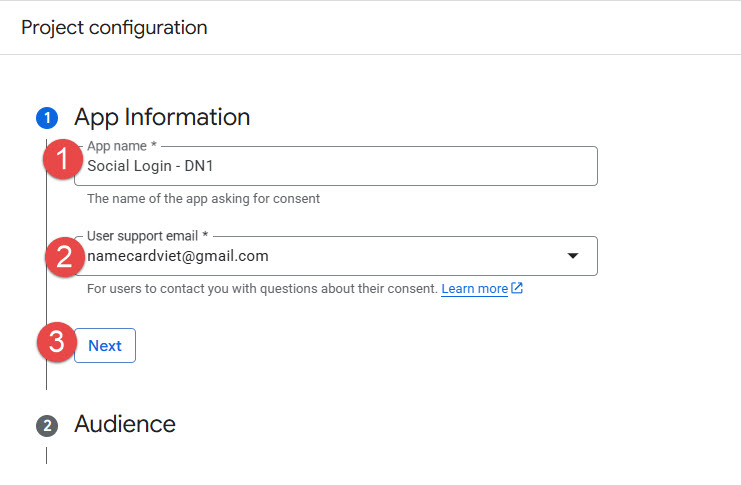Click the Project configuration page title
Image resolution: width=741 pixels, height=485 pixels.
click(x=114, y=27)
